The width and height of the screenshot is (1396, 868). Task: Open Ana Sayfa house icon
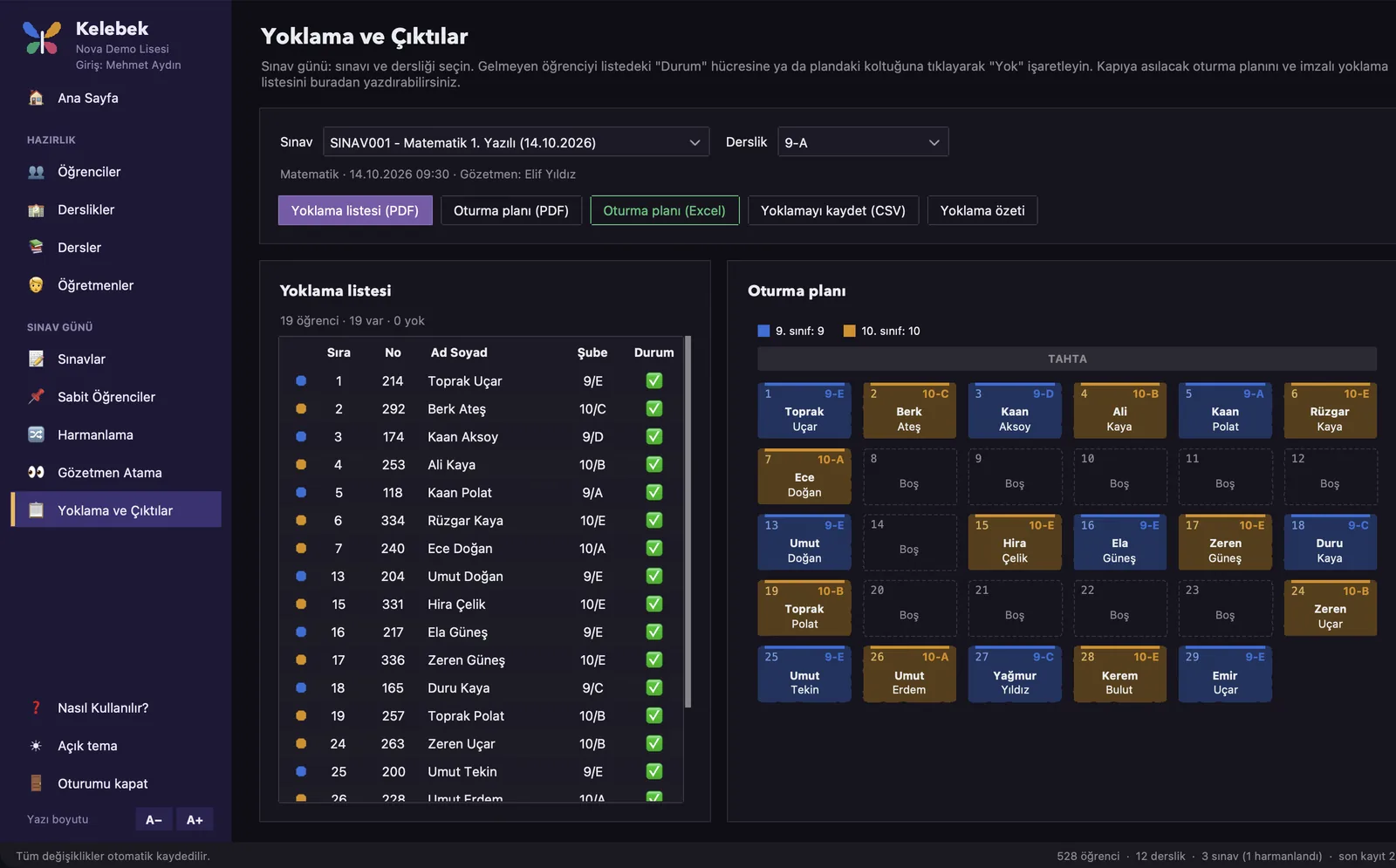coord(36,98)
